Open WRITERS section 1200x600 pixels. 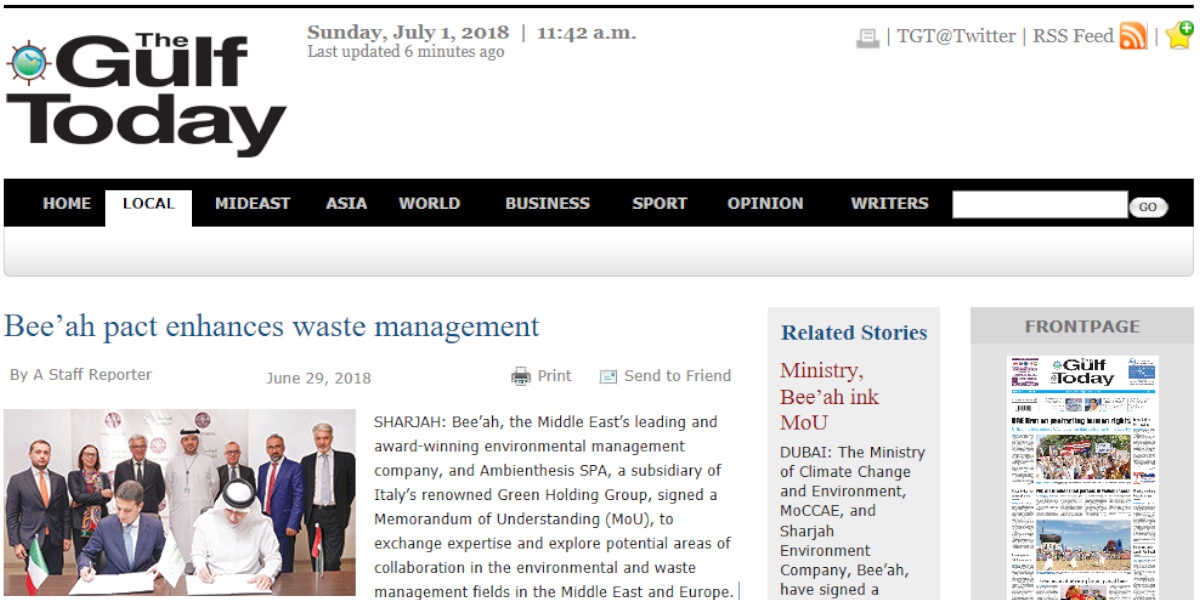pos(889,203)
